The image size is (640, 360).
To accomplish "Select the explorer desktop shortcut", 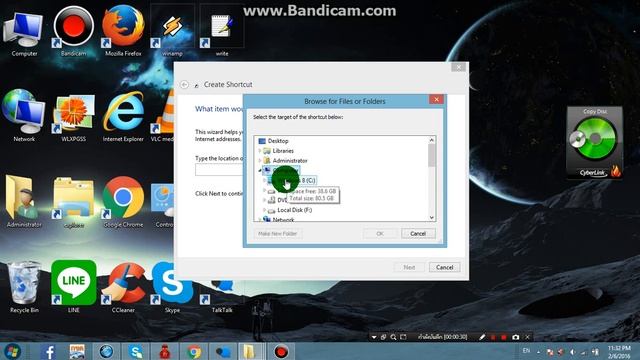I will 73,202.
